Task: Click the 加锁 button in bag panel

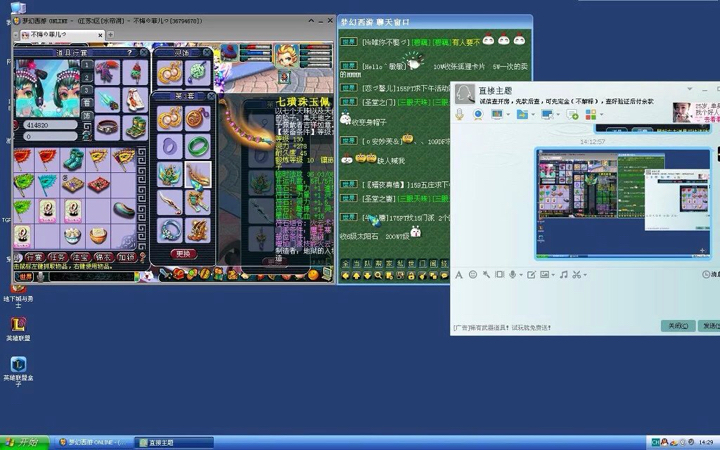Action: coord(126,257)
